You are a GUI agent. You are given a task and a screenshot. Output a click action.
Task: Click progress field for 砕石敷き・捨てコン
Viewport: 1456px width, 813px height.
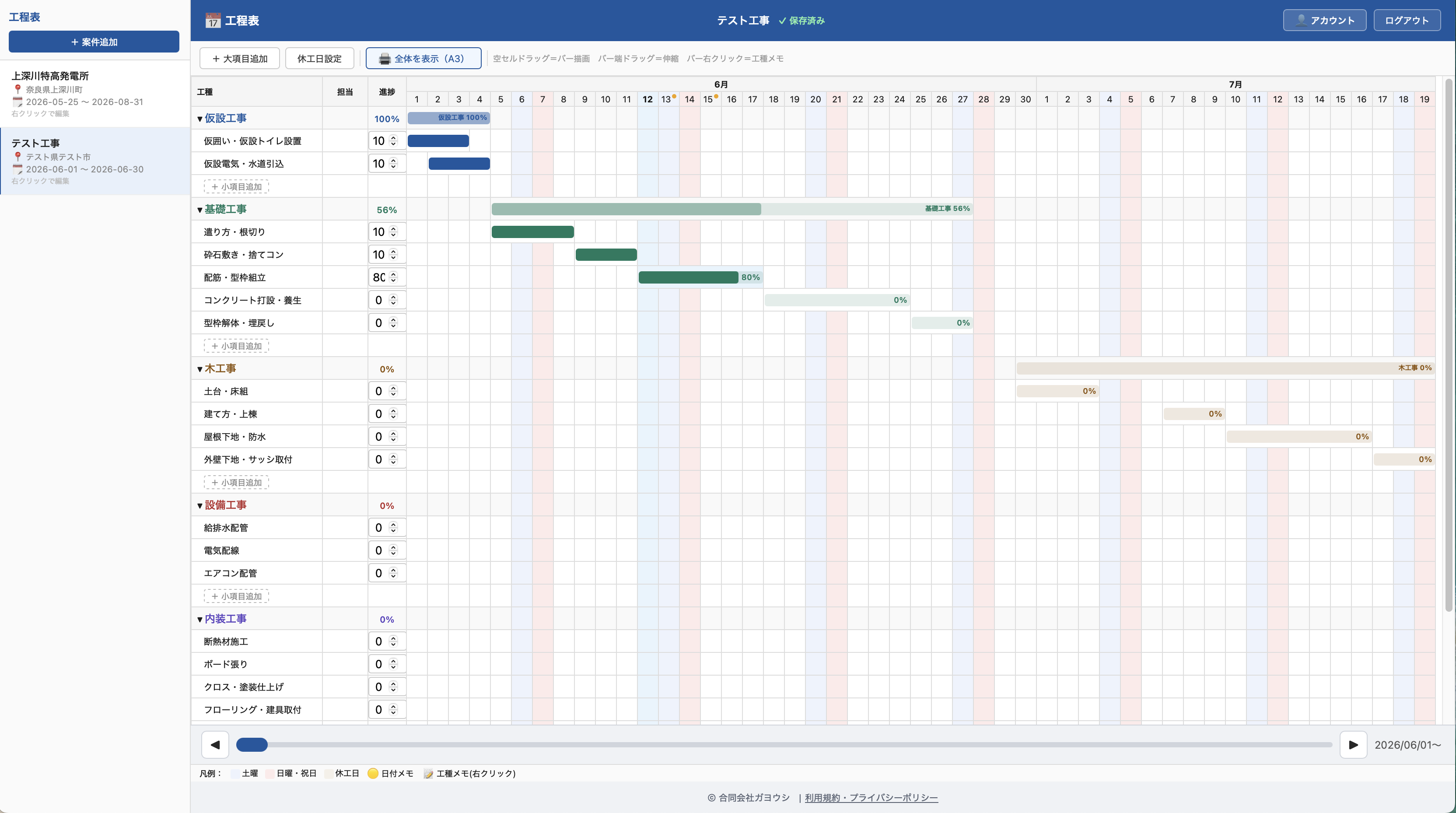387,254
